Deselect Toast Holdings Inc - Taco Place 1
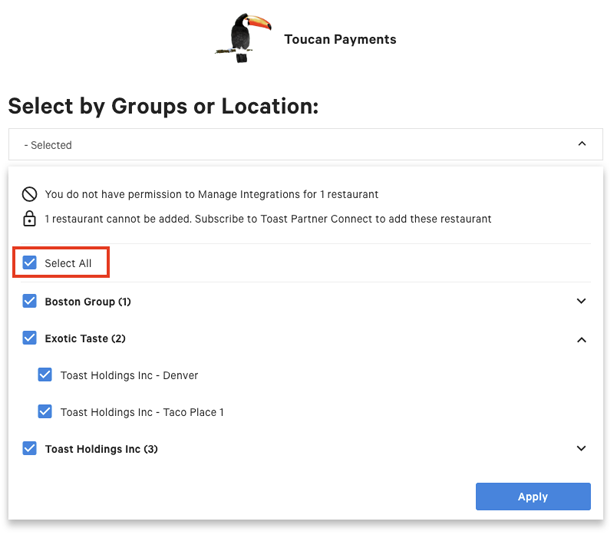 tap(45, 411)
